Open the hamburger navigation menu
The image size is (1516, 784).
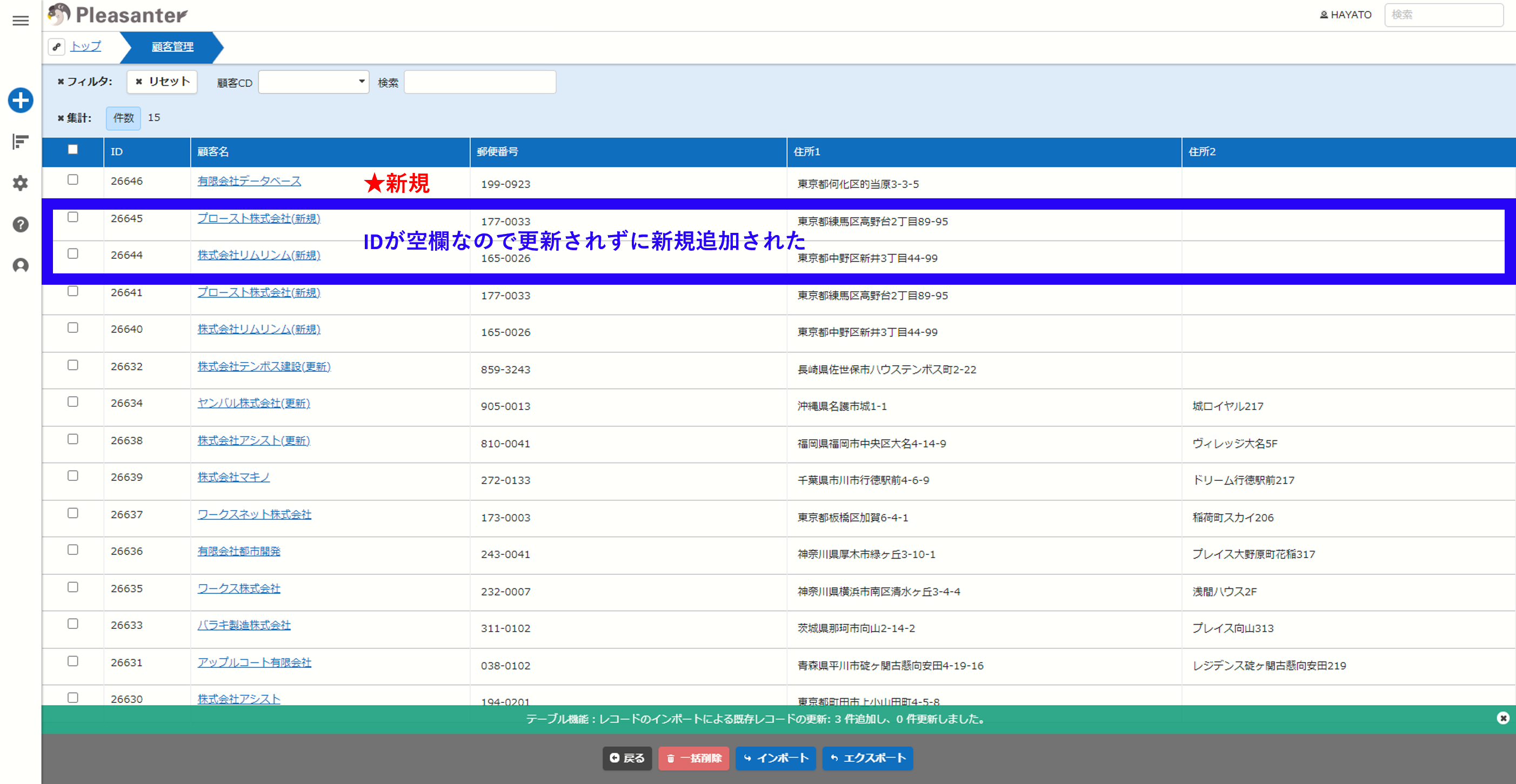[21, 21]
